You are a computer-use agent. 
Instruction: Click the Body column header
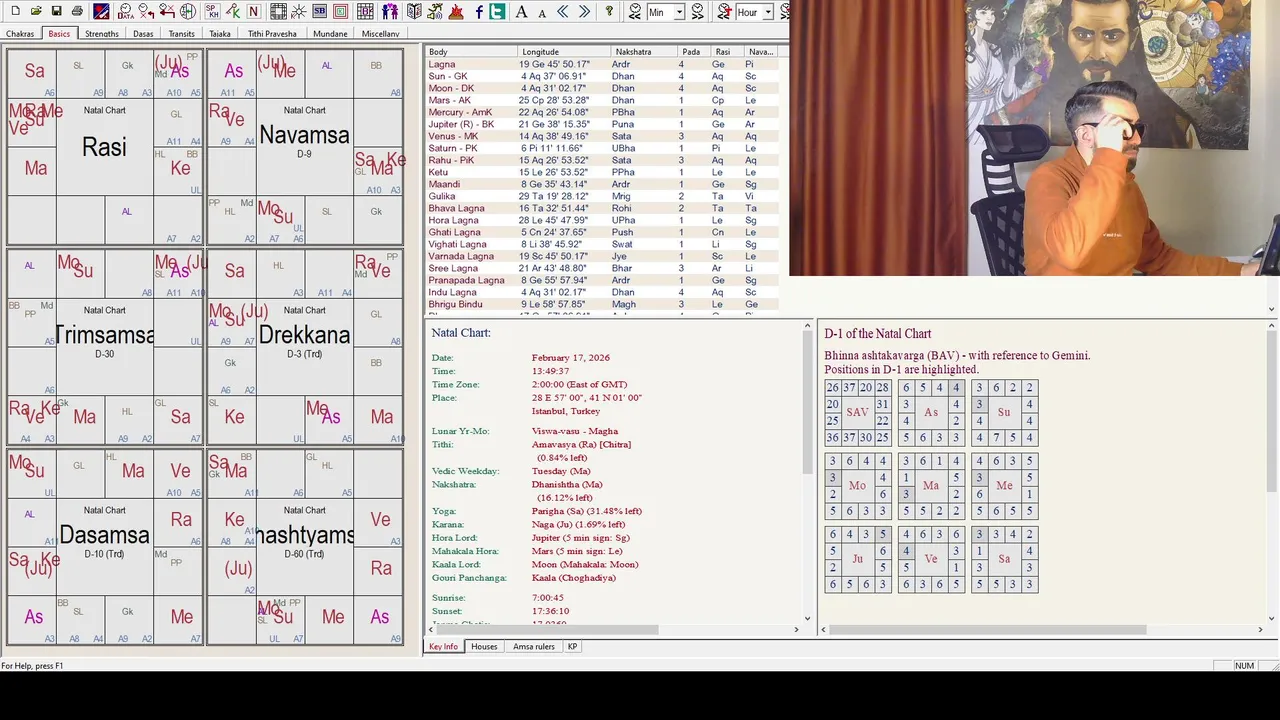coord(471,51)
